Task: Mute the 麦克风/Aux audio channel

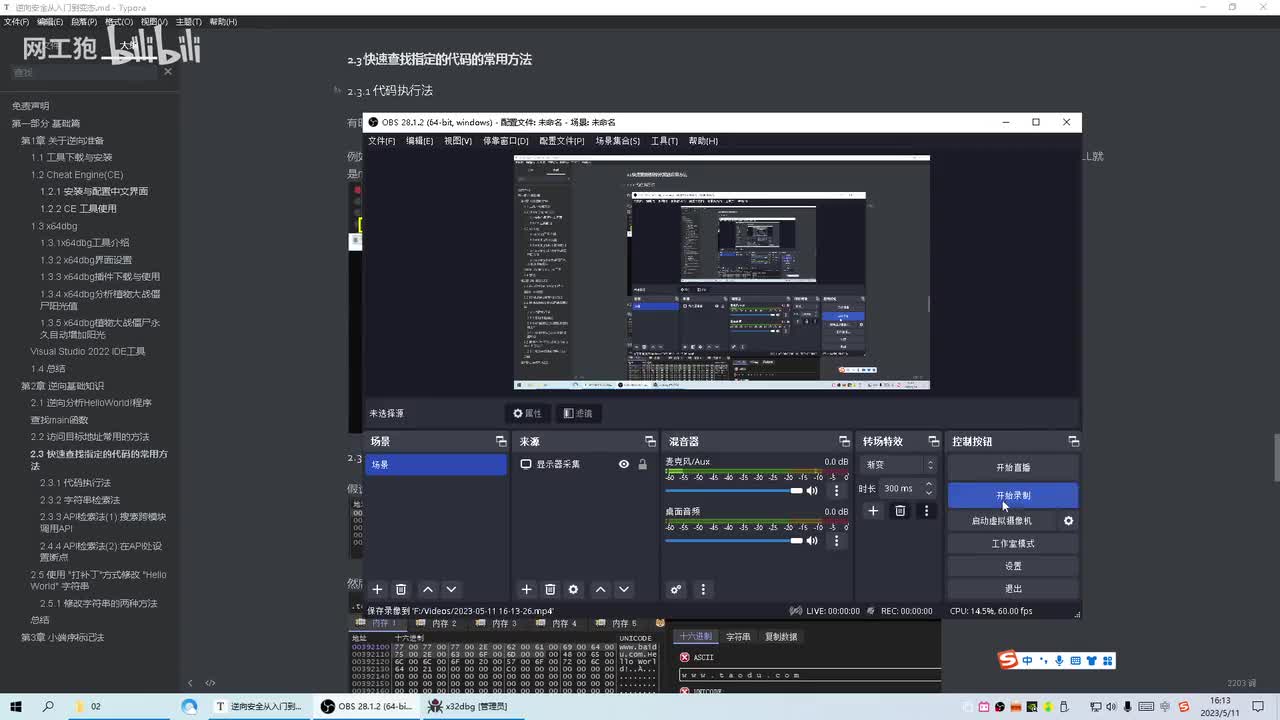Action: (812, 491)
